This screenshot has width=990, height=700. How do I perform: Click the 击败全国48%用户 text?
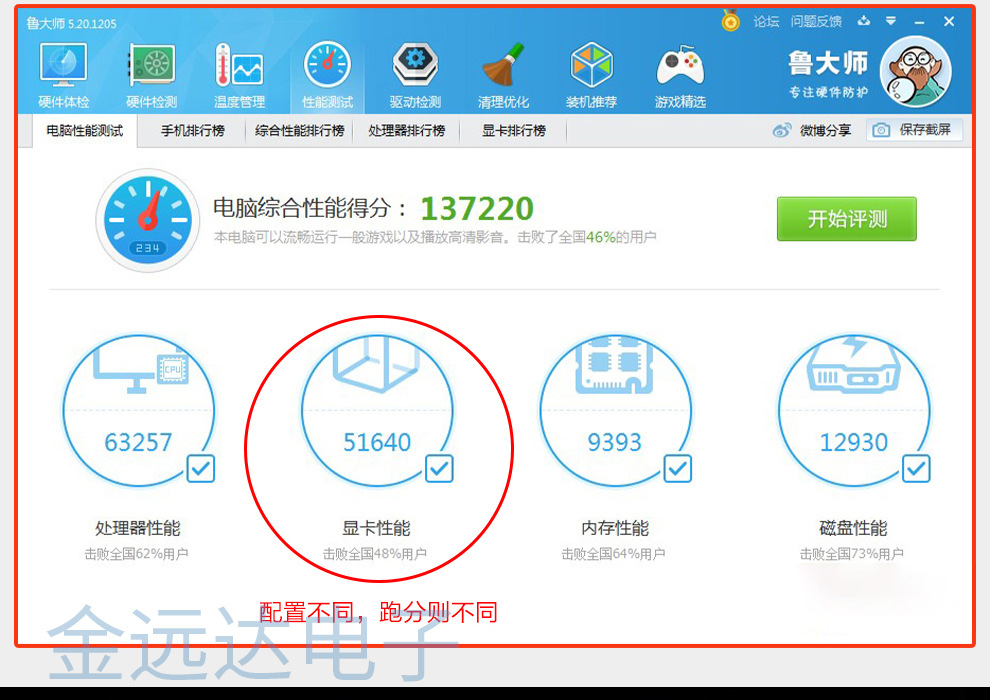pos(375,554)
